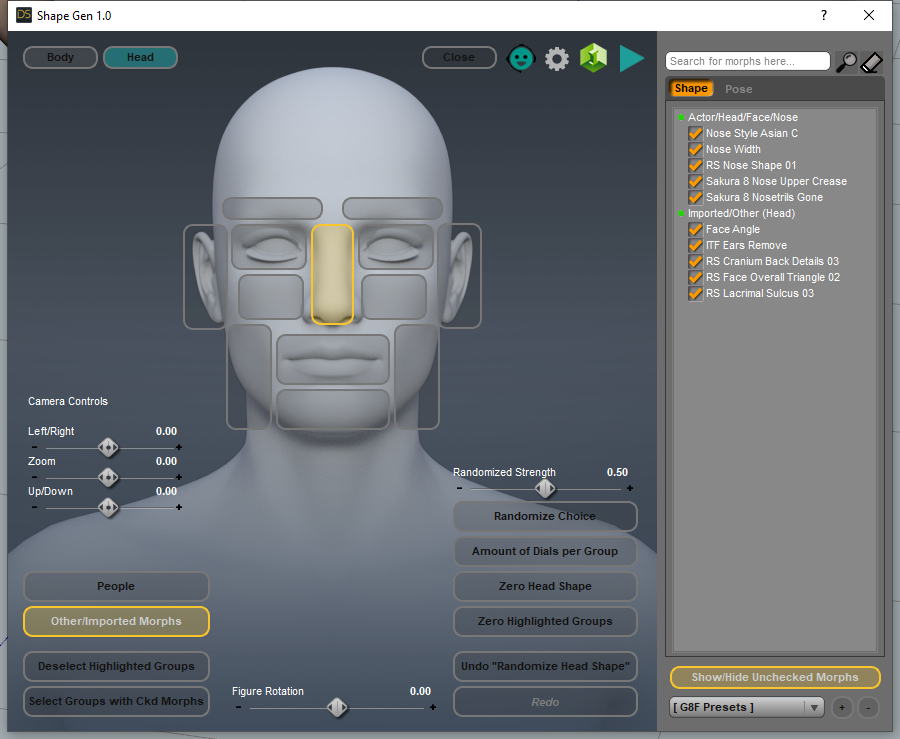Click the People button
900x739 pixels.
(116, 586)
